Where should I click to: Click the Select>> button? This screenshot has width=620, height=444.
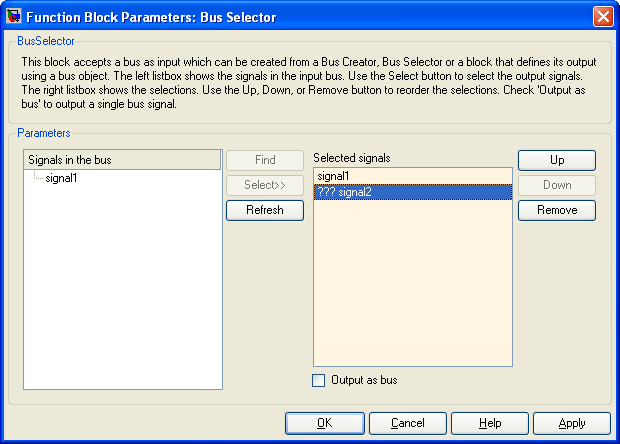coord(265,185)
